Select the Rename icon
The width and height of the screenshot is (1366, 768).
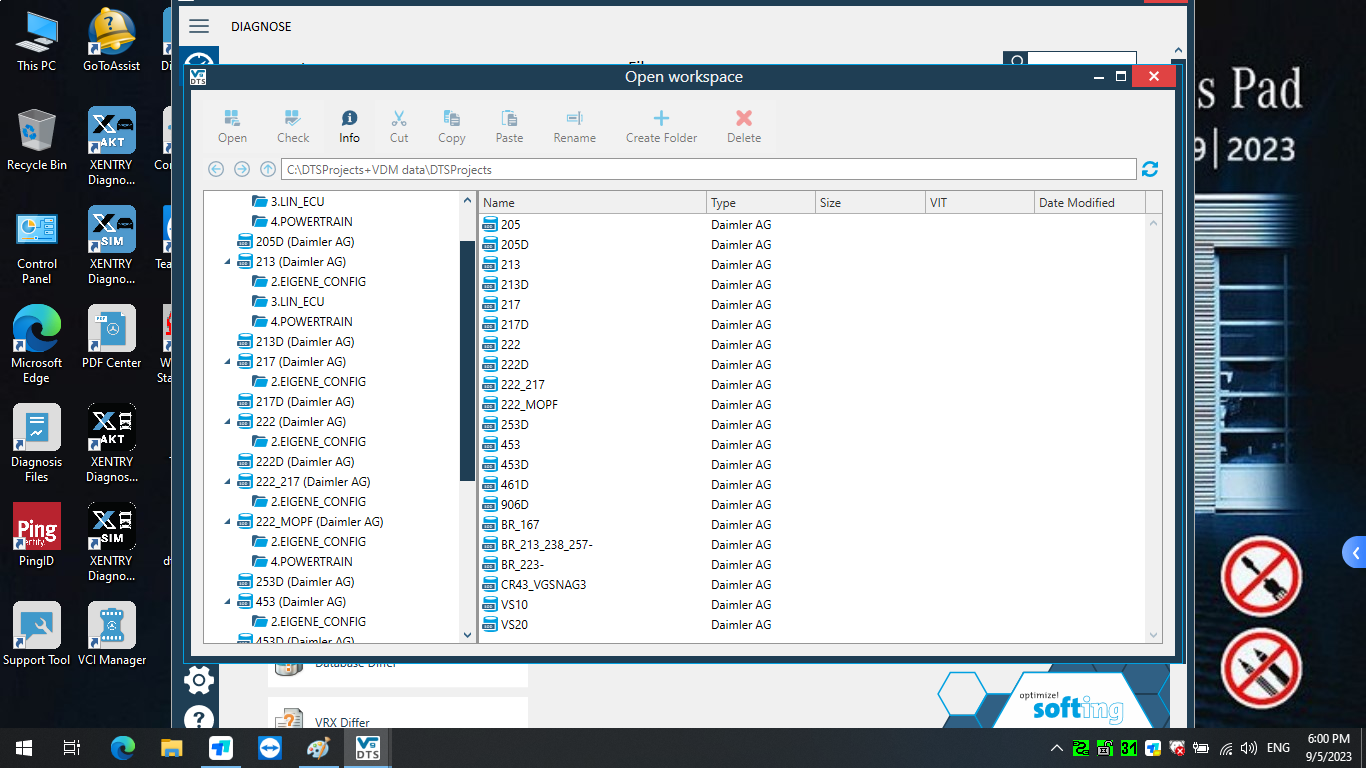point(574,124)
